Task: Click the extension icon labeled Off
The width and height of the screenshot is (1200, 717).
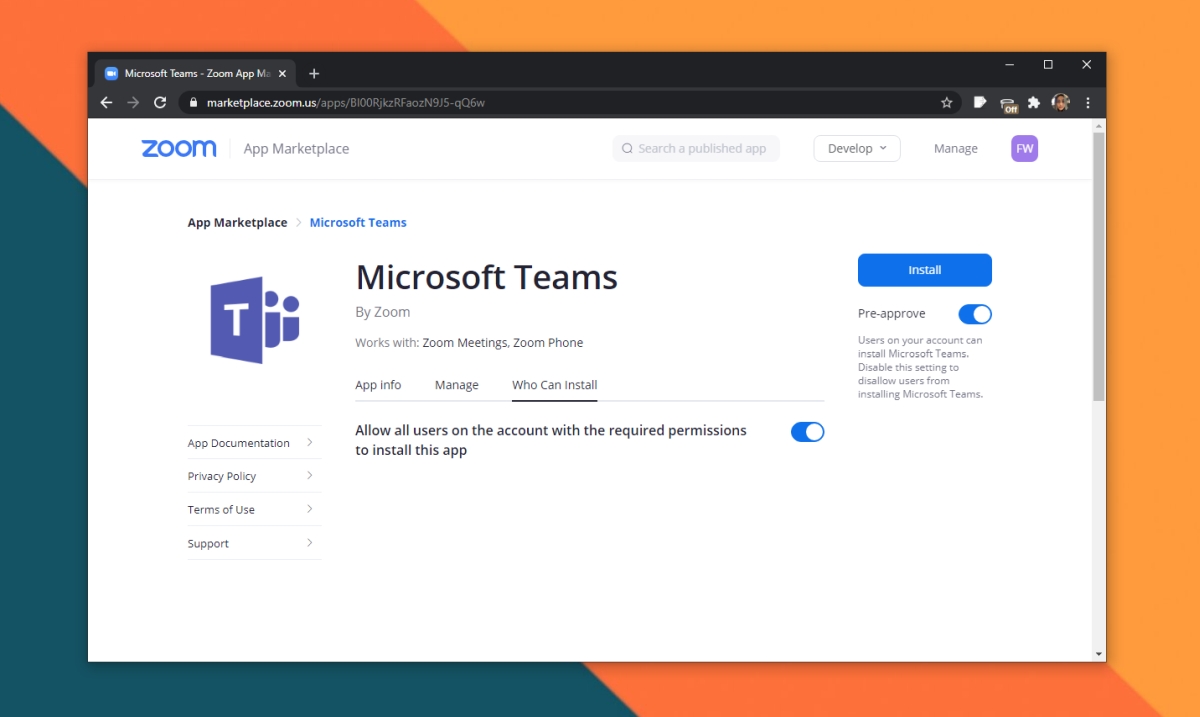Action: click(x=1007, y=103)
